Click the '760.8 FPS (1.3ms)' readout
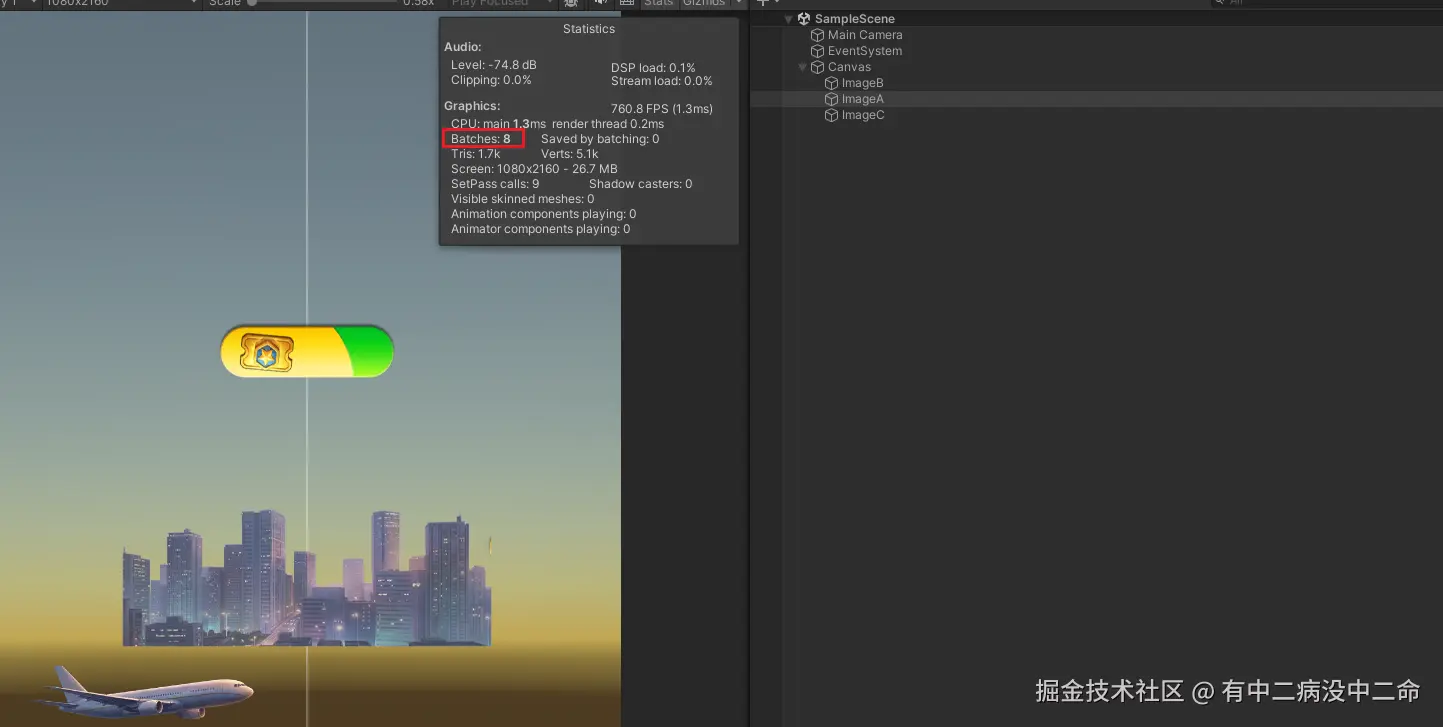Viewport: 1443px width, 727px height. tap(662, 109)
